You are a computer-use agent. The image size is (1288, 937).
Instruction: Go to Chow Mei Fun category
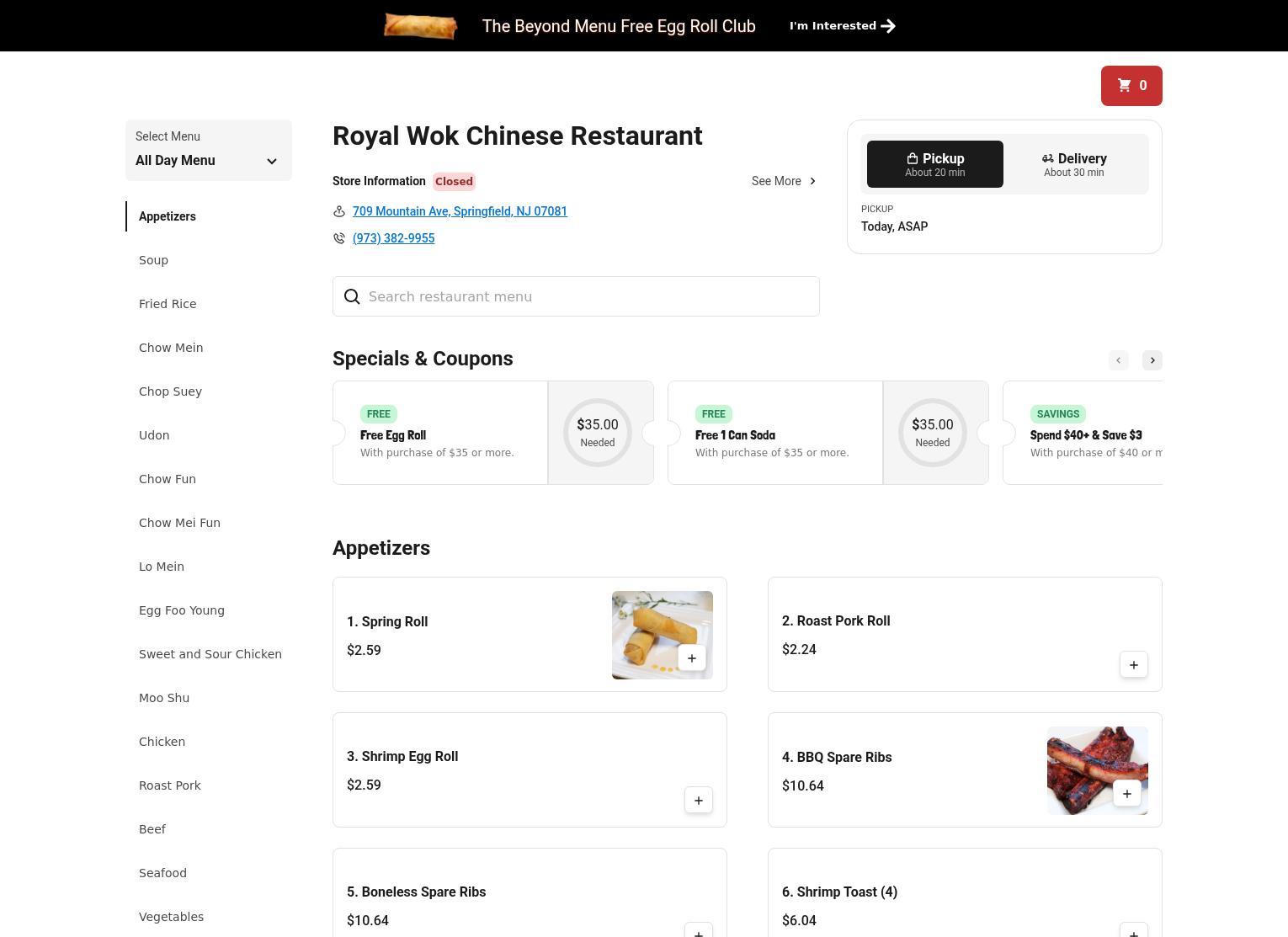(x=179, y=523)
